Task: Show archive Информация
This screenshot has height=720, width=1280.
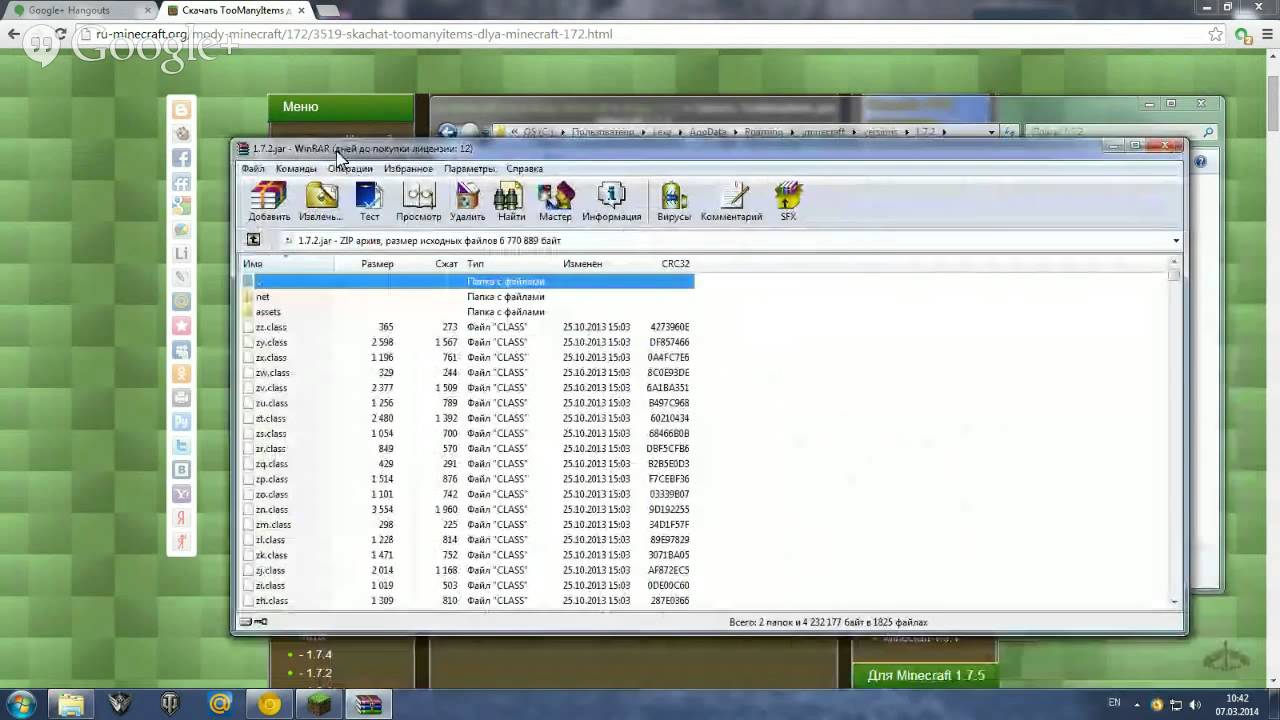Action: 611,201
